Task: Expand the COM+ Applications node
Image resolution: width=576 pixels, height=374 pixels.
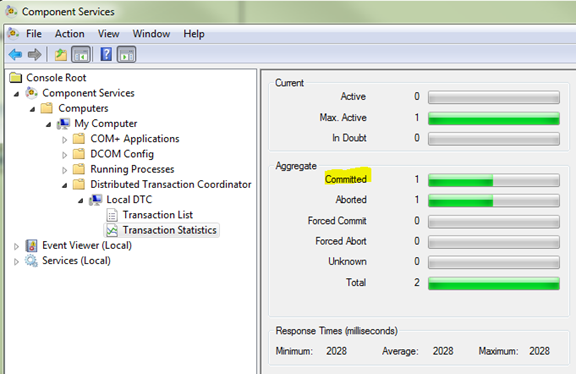Action: (64, 140)
